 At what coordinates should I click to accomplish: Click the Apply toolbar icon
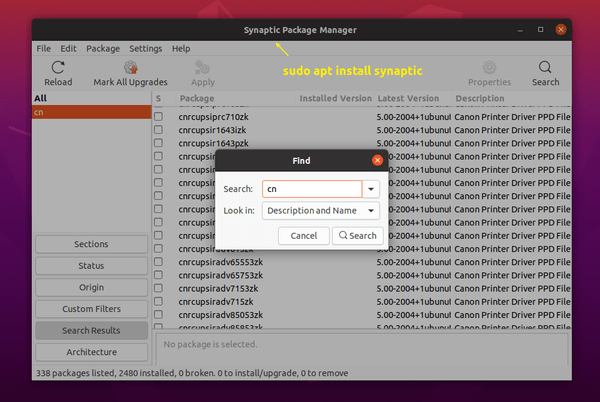(202, 68)
